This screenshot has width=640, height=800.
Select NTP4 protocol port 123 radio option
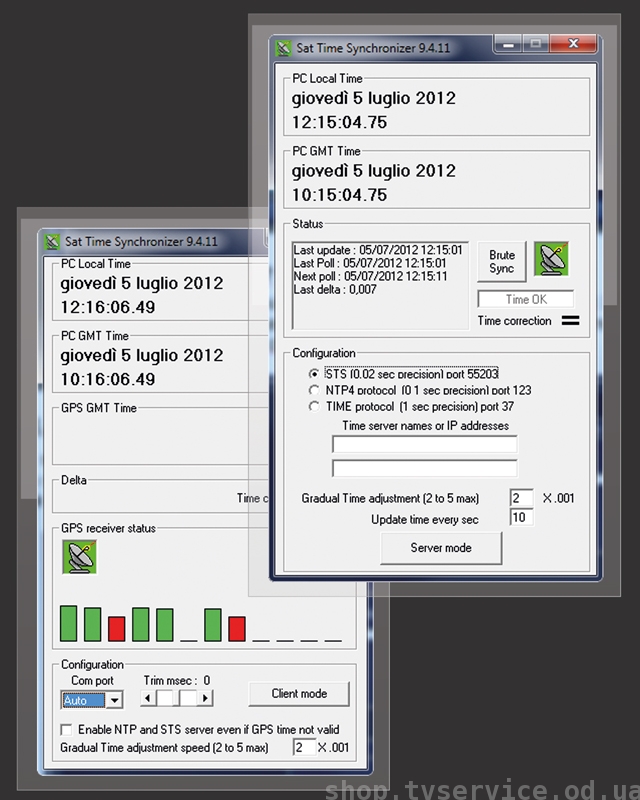tap(315, 390)
